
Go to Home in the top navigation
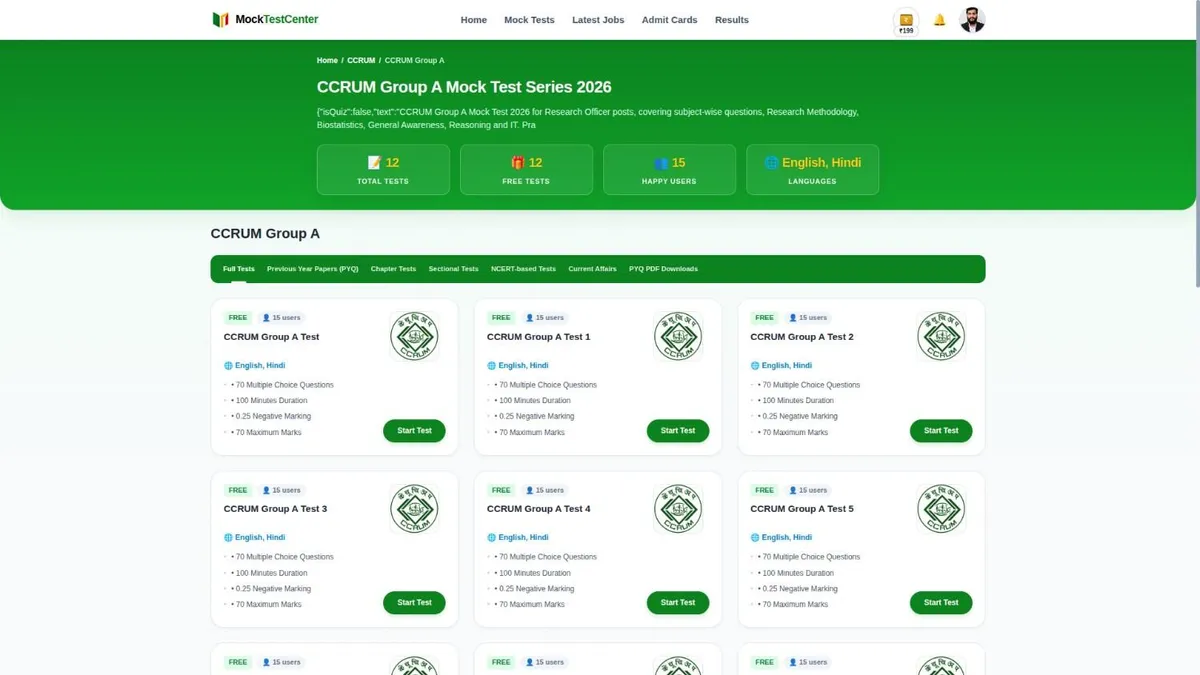tap(474, 20)
